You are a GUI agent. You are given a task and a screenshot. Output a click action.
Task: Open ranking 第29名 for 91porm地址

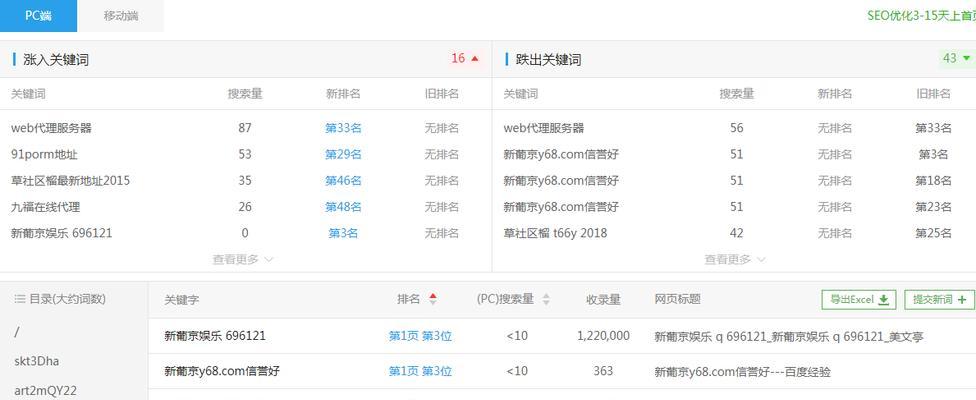pos(343,154)
